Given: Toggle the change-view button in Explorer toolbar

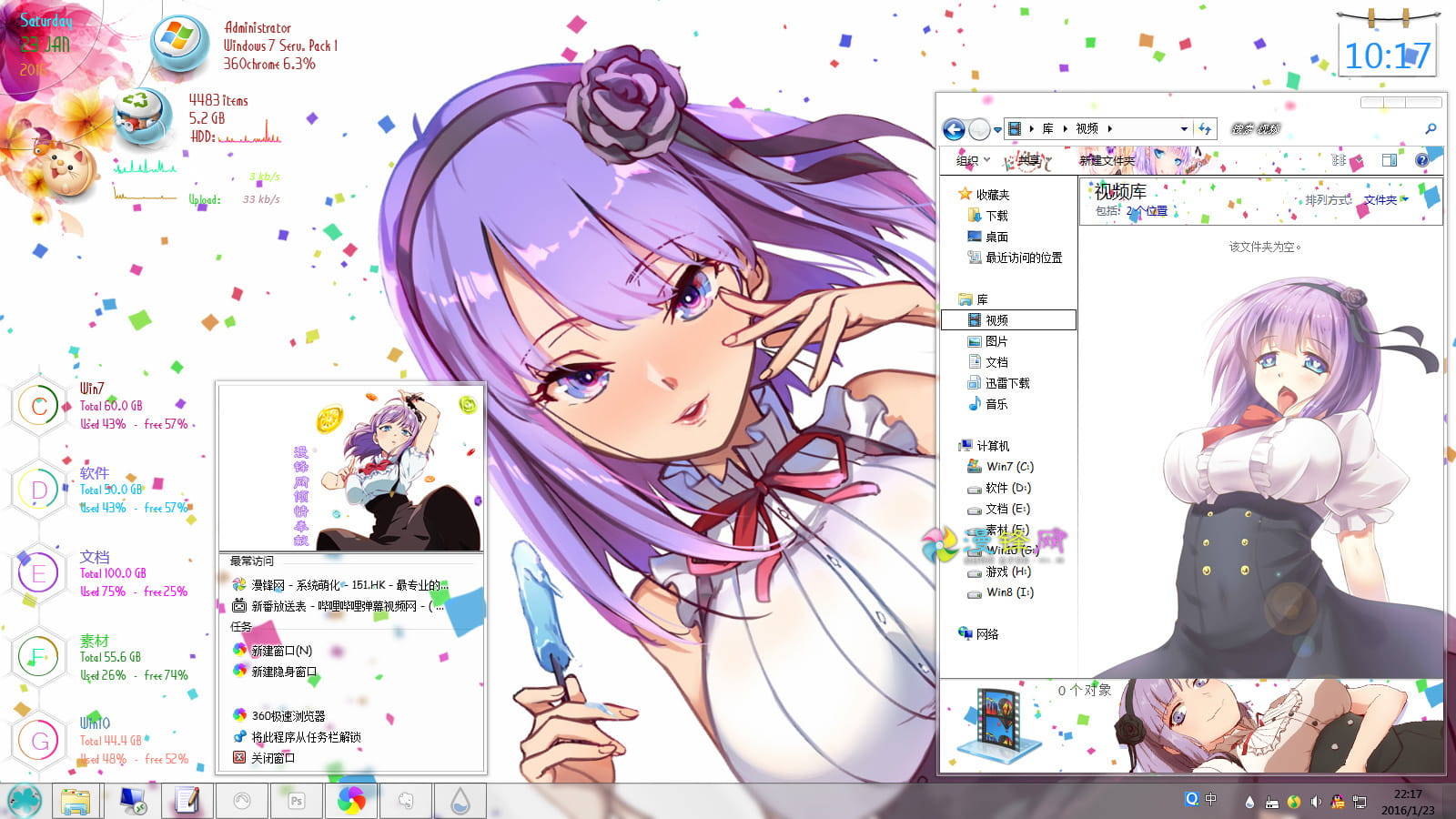Looking at the screenshot, I should click(1338, 159).
